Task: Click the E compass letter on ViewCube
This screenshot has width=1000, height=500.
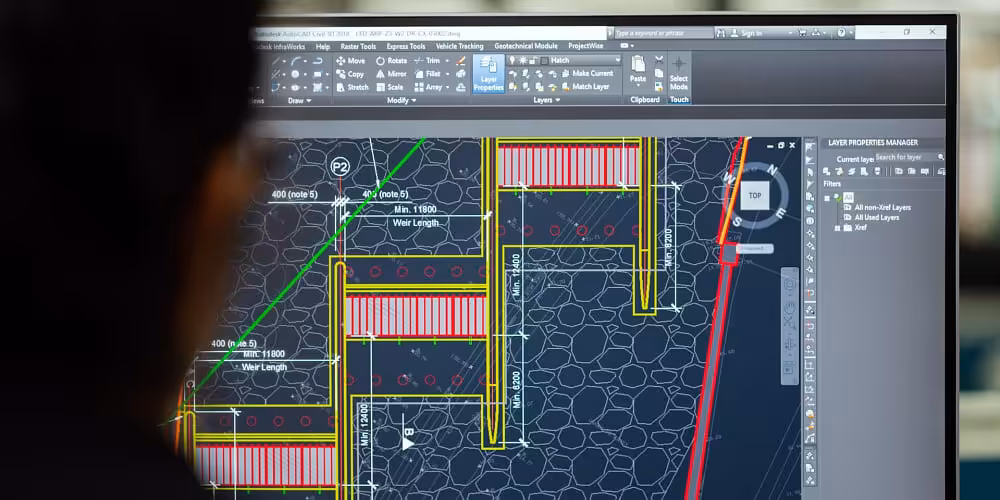Action: point(781,212)
